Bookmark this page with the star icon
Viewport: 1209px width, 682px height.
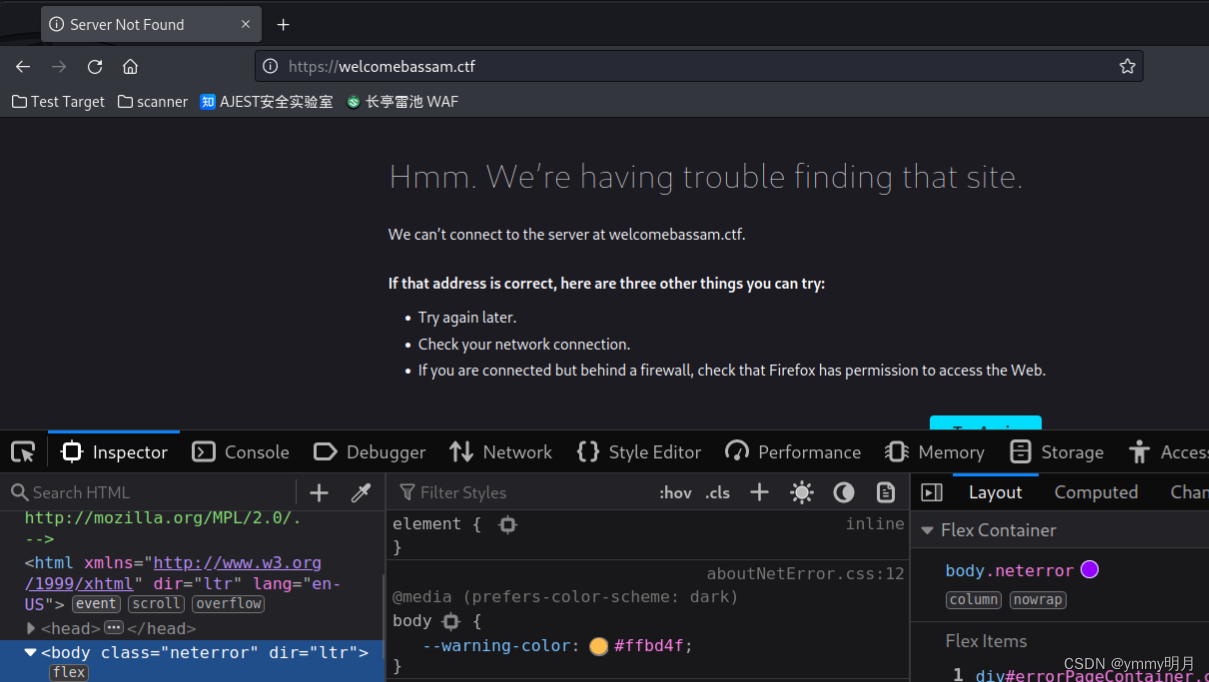coord(1127,66)
